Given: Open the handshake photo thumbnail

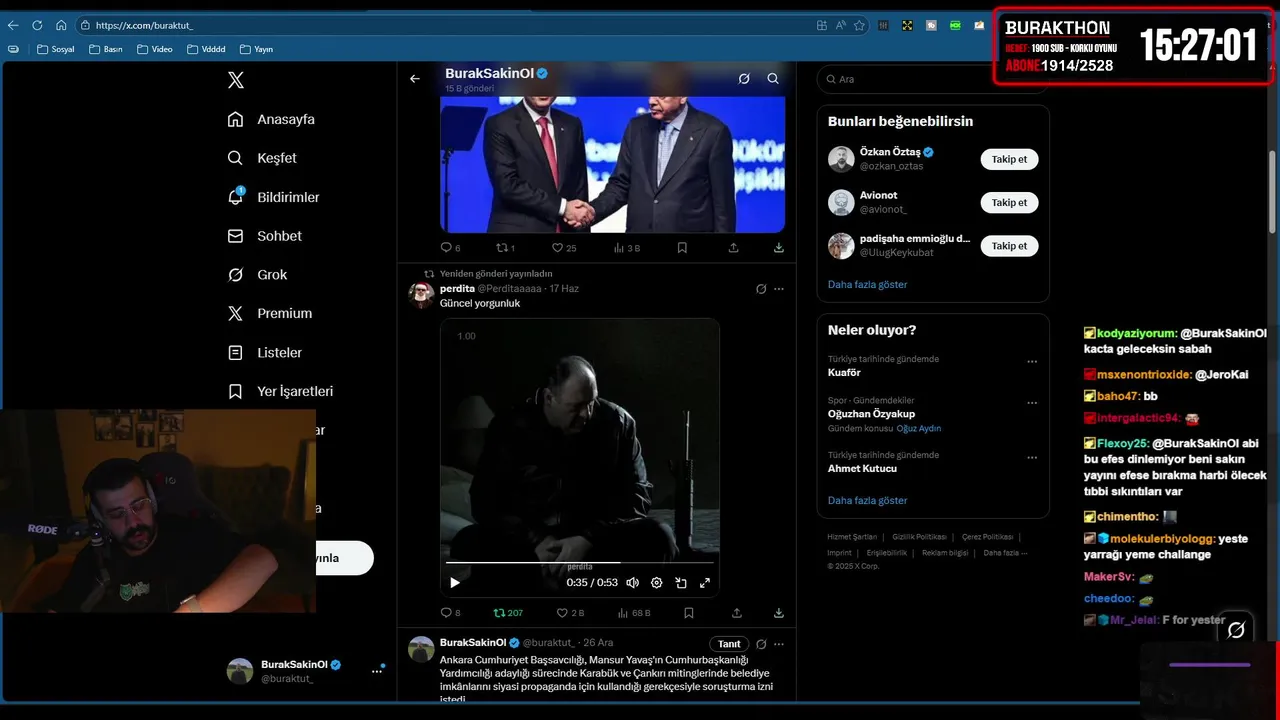Looking at the screenshot, I should (612, 166).
